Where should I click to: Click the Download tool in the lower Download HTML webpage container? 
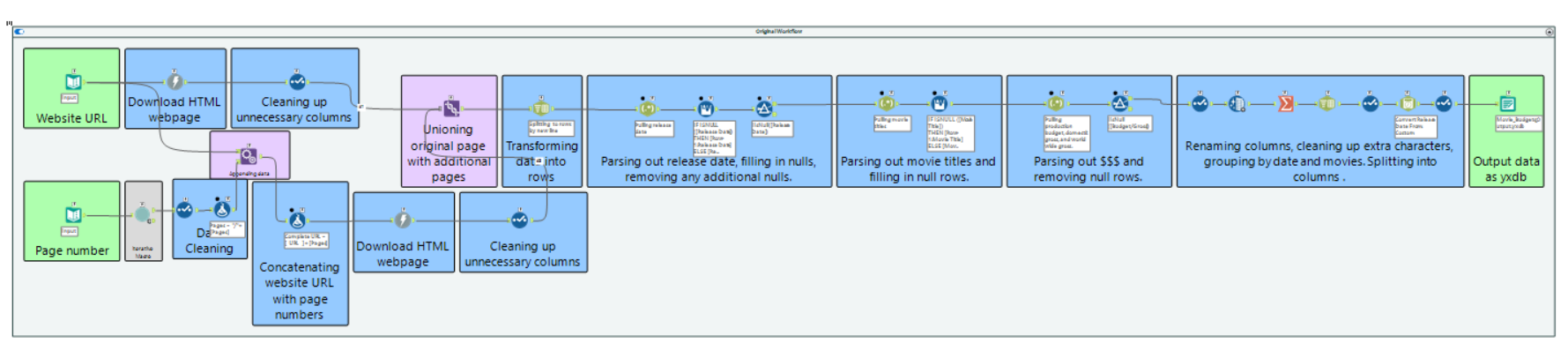tap(403, 220)
